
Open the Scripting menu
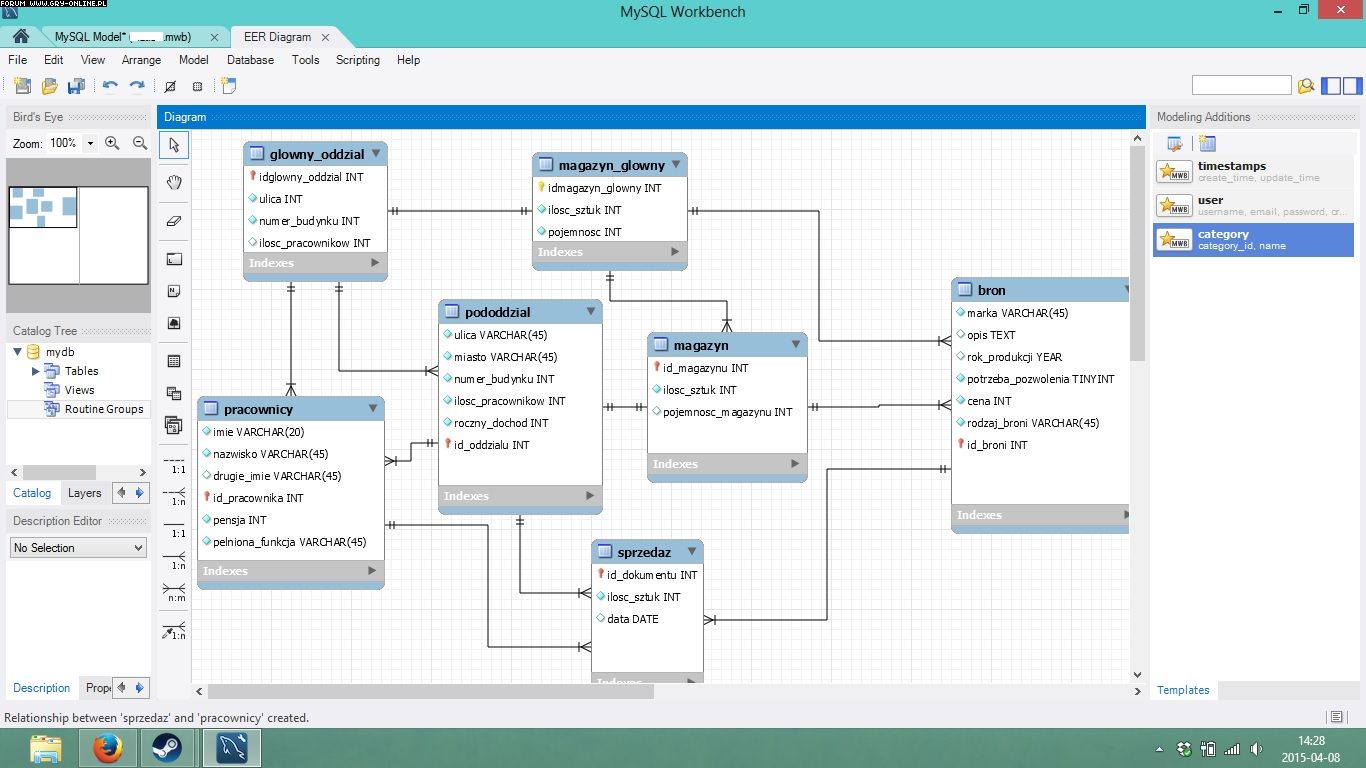point(358,60)
